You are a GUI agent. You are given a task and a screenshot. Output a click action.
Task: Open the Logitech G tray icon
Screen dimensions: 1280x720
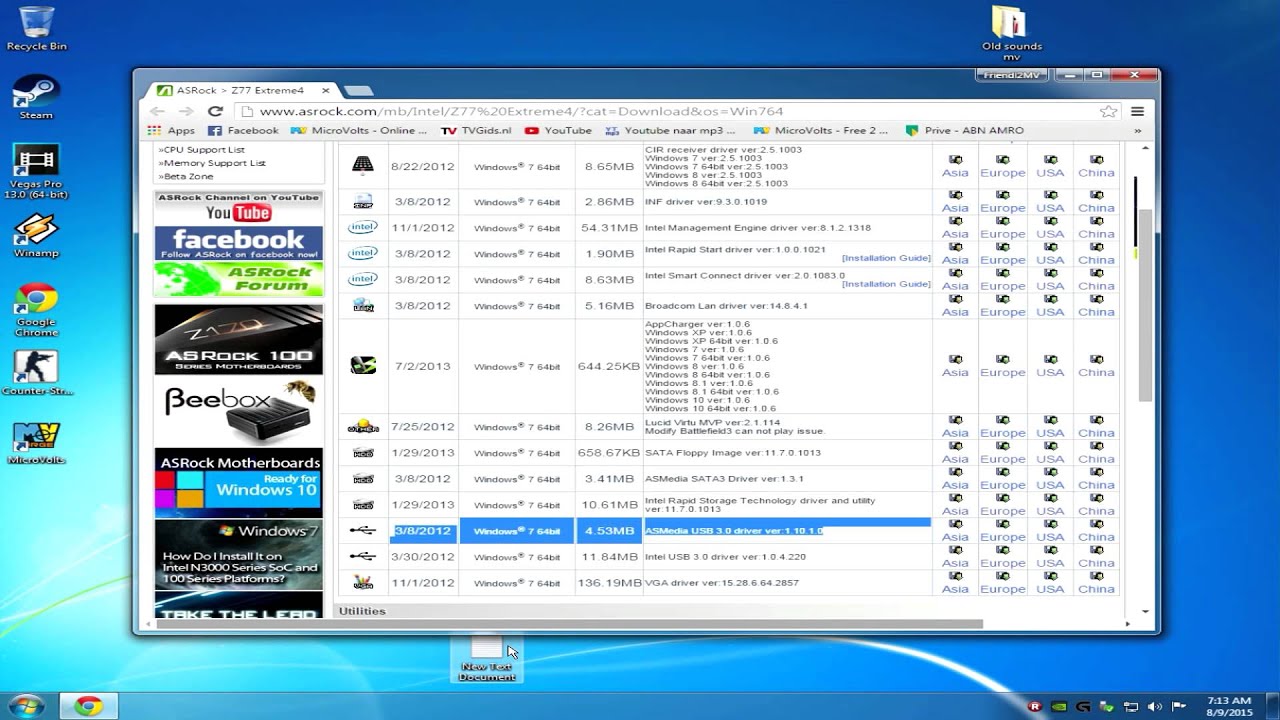[1084, 706]
